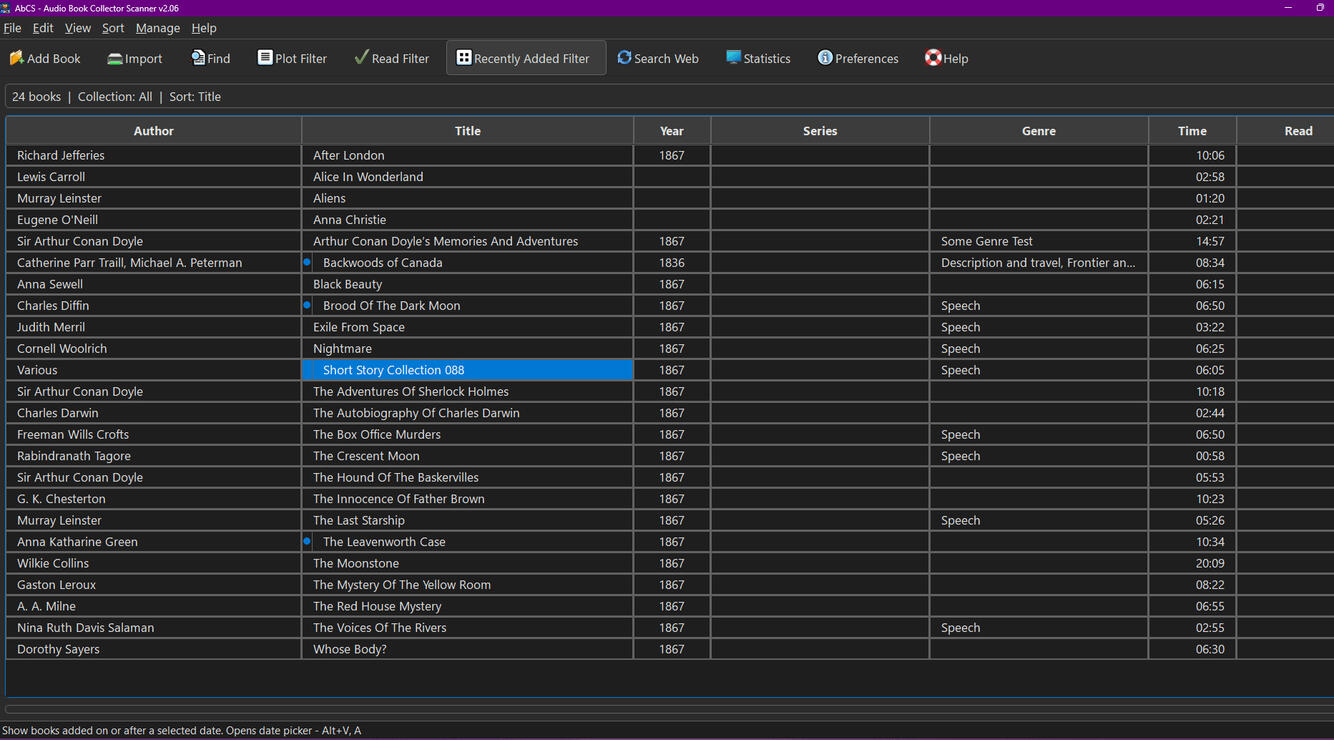Click the blue dot beside Brood Of The Dark Moon
Image resolution: width=1334 pixels, height=740 pixels.
click(x=308, y=305)
